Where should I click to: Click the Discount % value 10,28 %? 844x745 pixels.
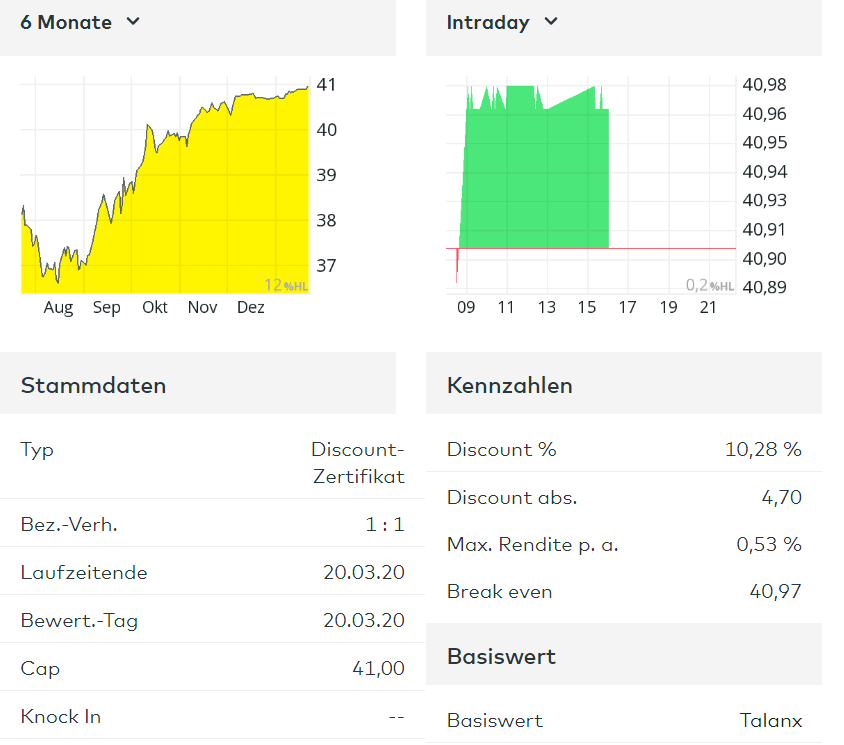[x=763, y=450]
